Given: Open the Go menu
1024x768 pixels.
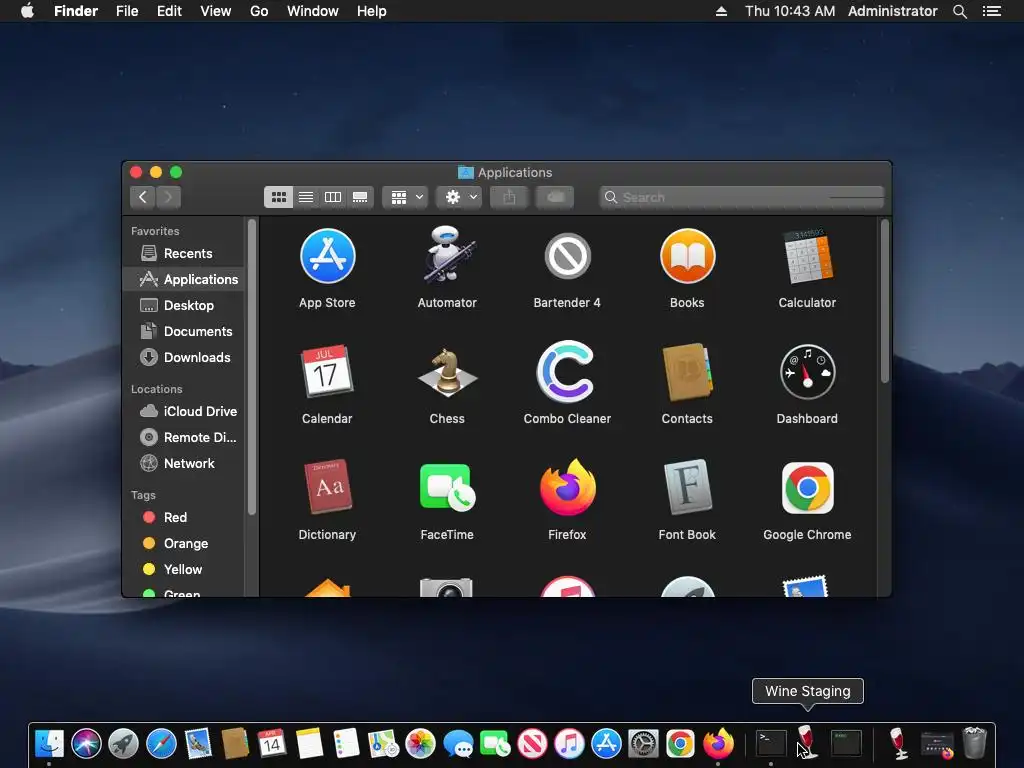Looking at the screenshot, I should pos(259,11).
